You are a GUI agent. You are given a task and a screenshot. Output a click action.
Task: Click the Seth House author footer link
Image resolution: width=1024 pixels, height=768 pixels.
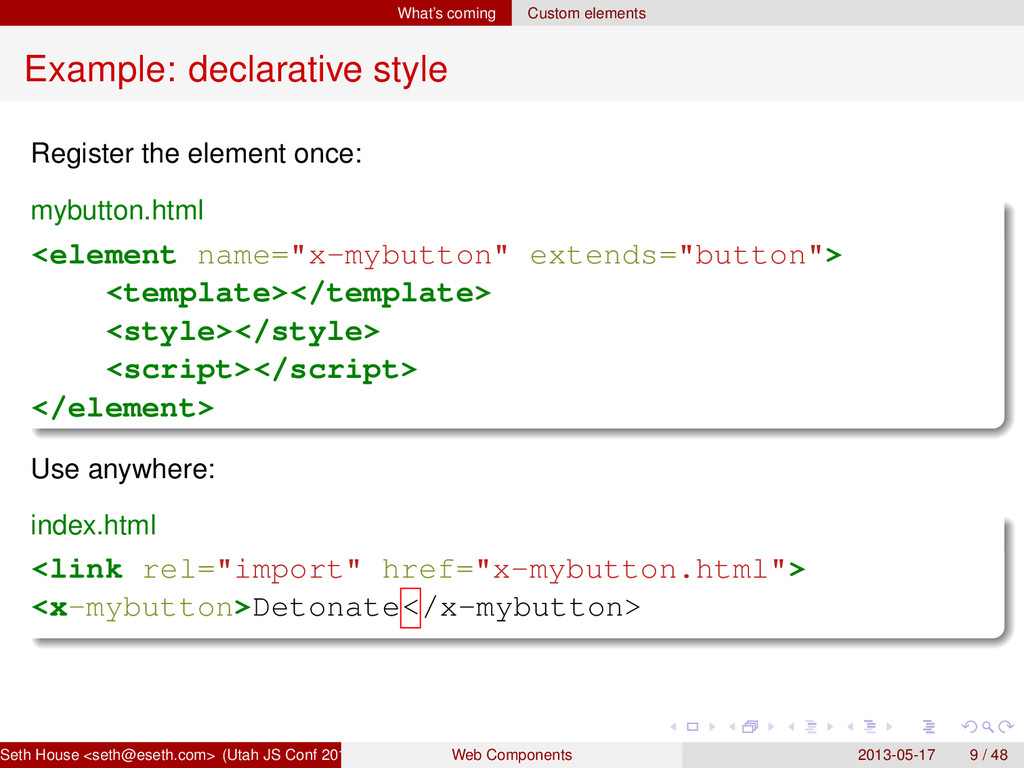[170, 755]
